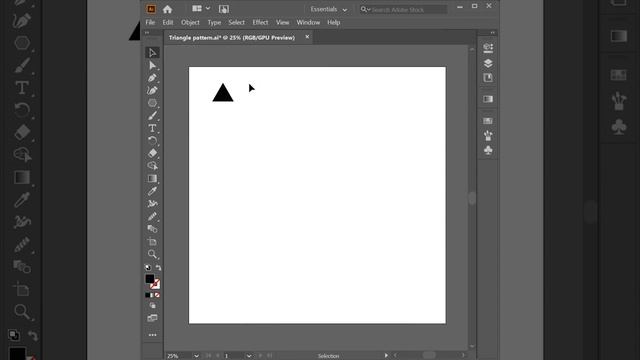The image size is (640, 360).
Task: Set paint mode to Gradient
Action: pyautogui.click(x=152, y=295)
